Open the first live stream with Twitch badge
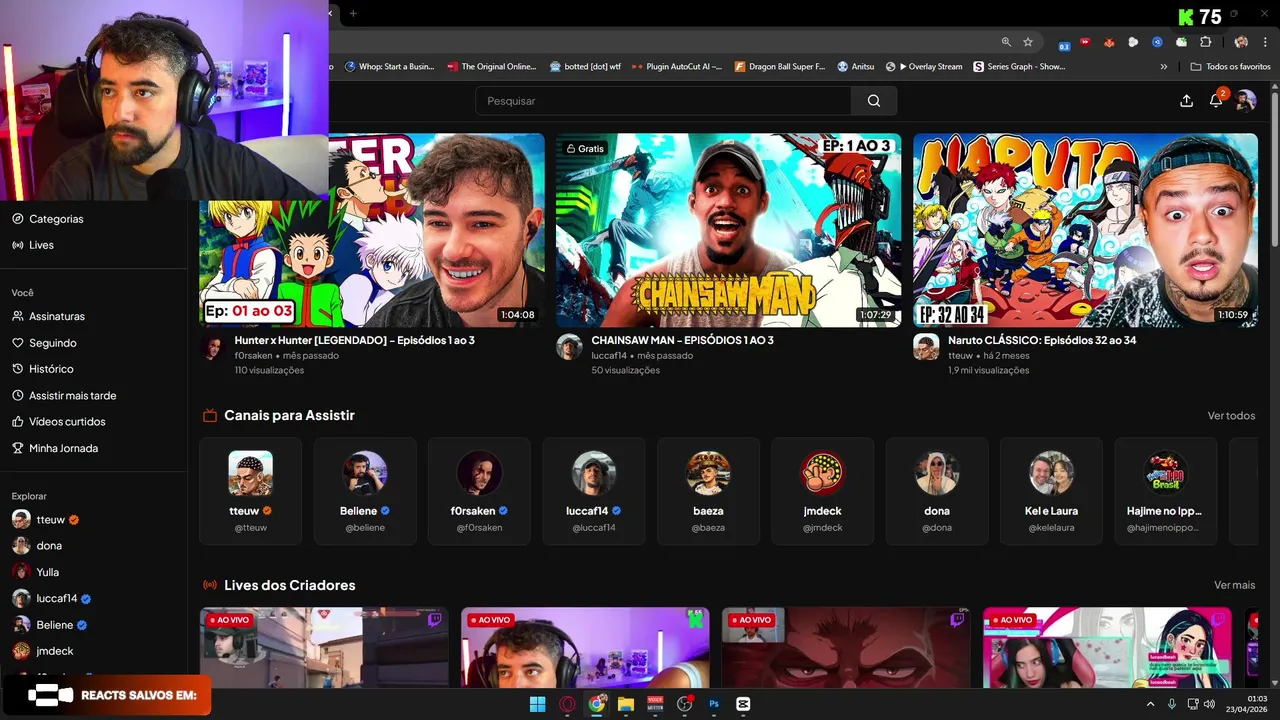Screen dimensions: 1280x720 (324, 648)
